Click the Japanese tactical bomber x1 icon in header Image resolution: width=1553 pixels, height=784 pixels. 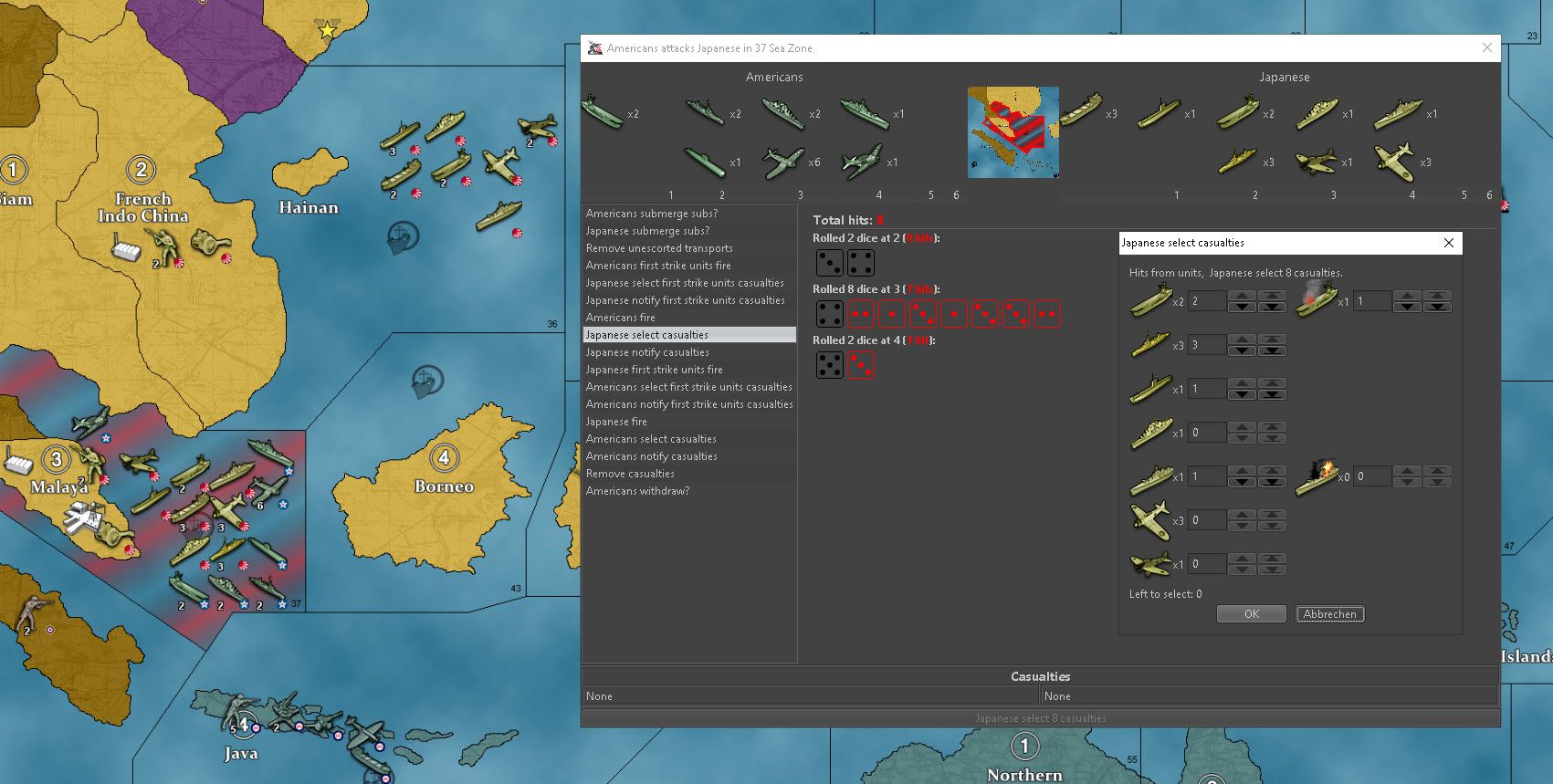pos(1316,162)
